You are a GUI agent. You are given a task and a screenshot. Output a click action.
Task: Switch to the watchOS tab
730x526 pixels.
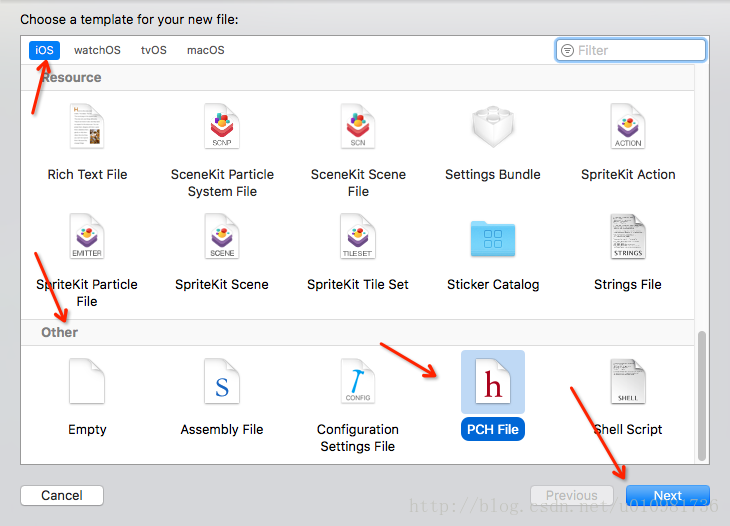click(x=97, y=50)
